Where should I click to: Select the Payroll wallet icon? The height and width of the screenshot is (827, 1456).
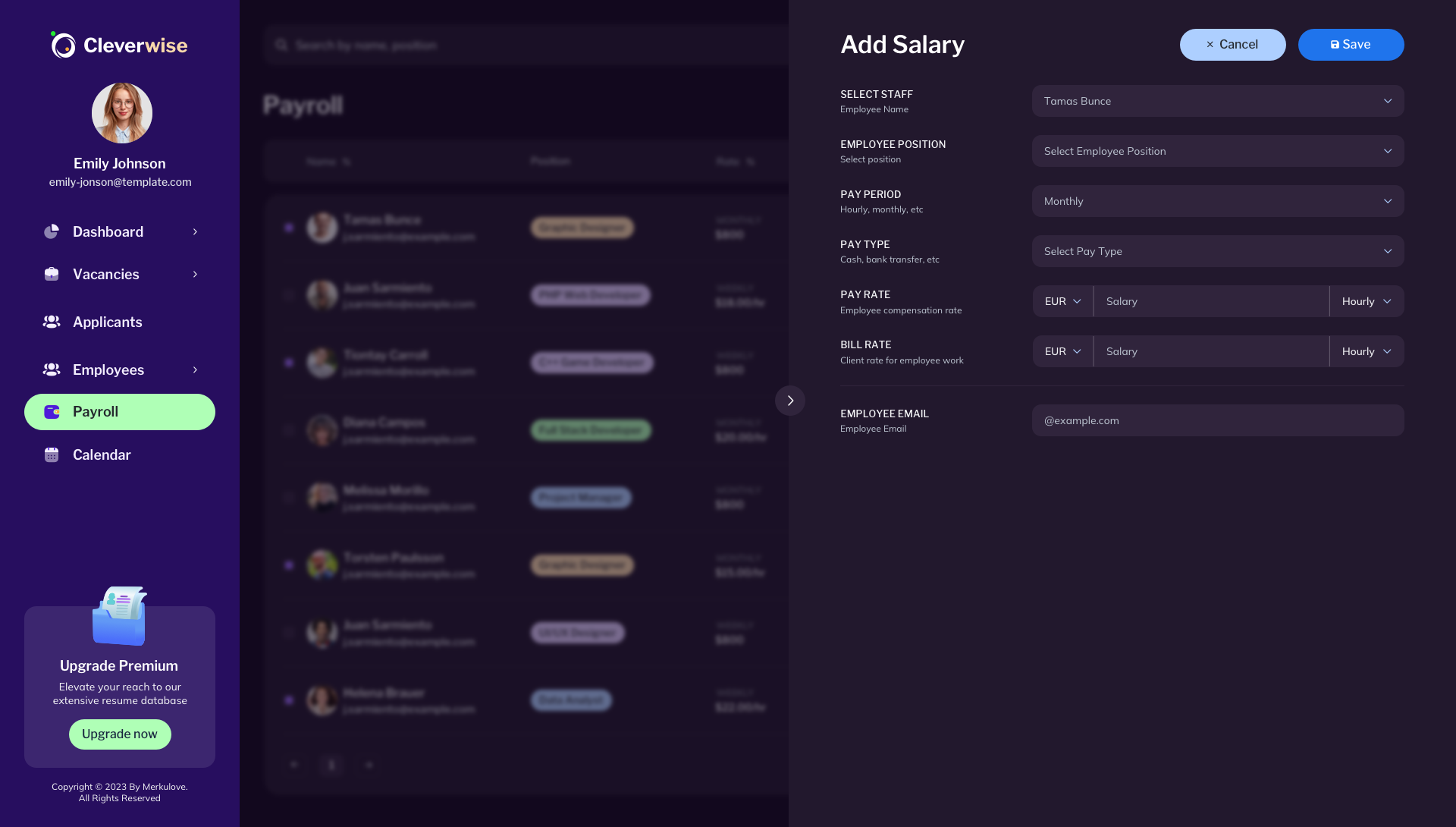51,412
